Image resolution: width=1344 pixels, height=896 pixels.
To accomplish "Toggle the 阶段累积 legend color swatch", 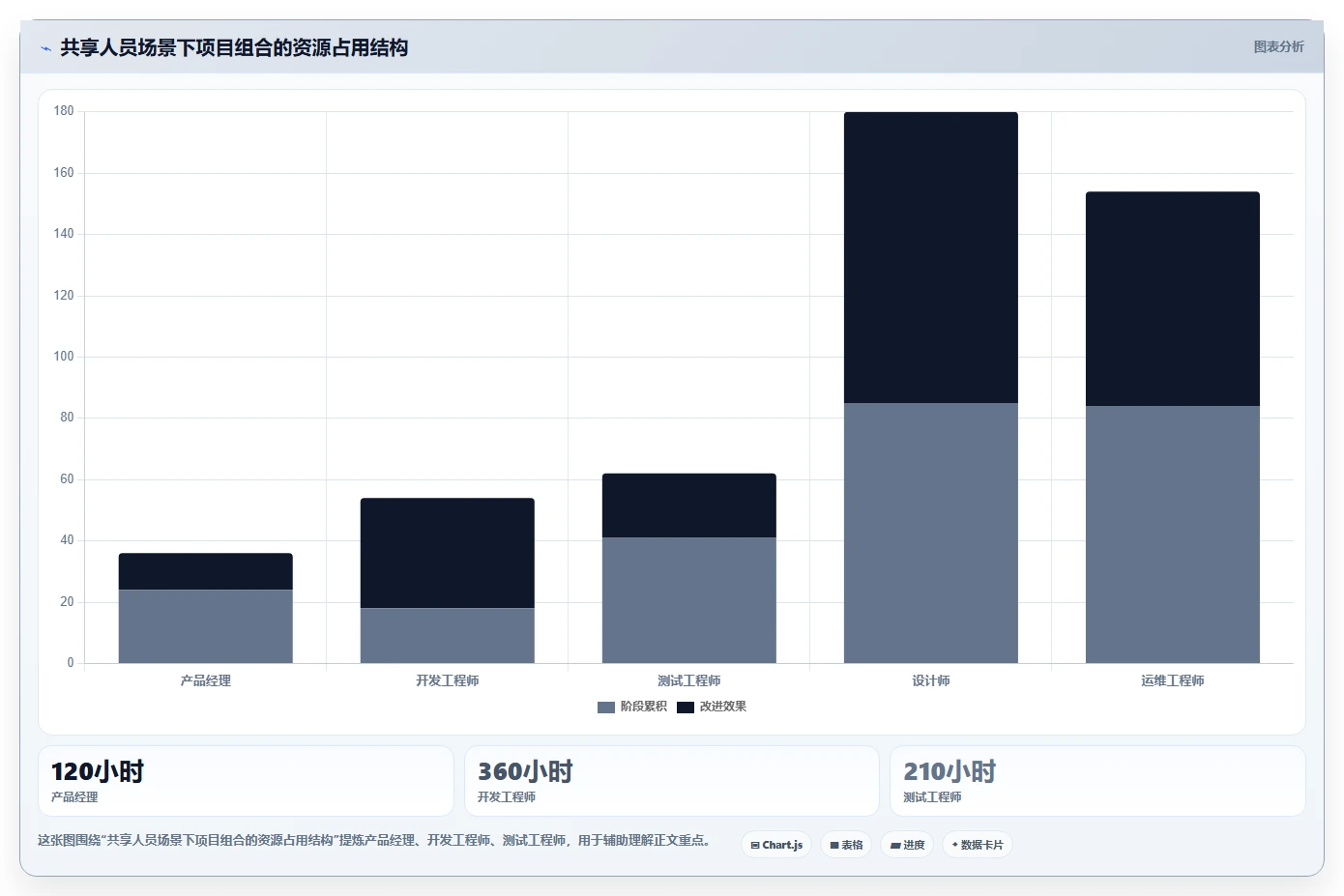I will [x=606, y=708].
